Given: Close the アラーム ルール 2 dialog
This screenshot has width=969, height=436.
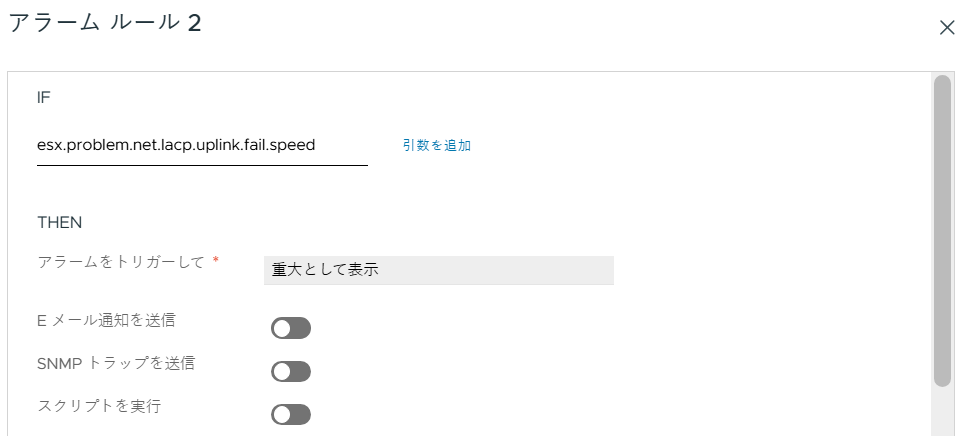Looking at the screenshot, I should pos(947,28).
